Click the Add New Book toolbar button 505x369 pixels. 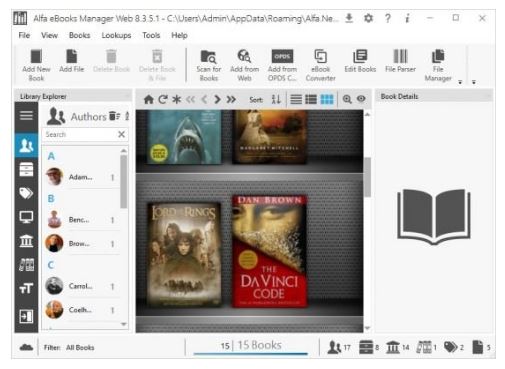(36, 65)
